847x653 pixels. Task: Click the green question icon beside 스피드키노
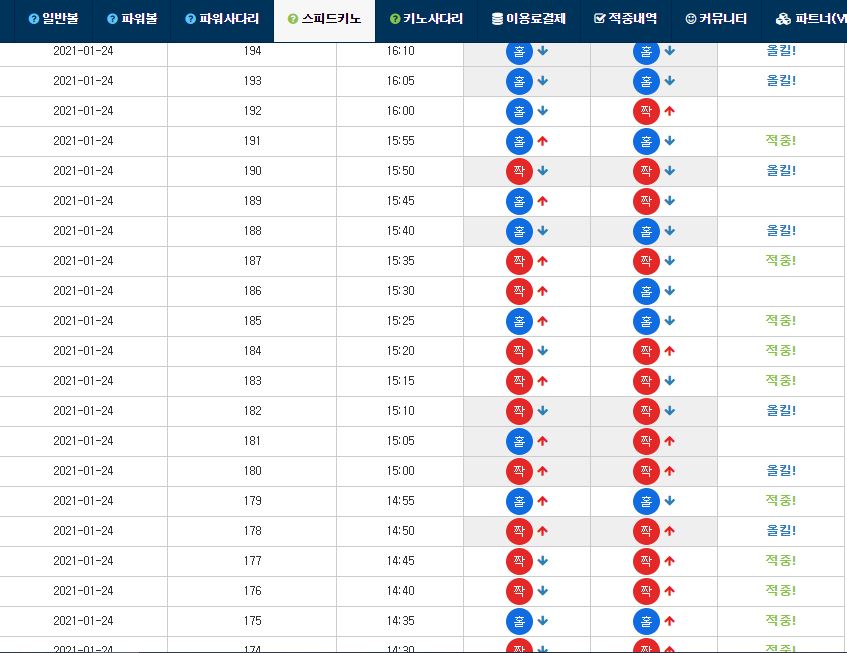pyautogui.click(x=293, y=19)
